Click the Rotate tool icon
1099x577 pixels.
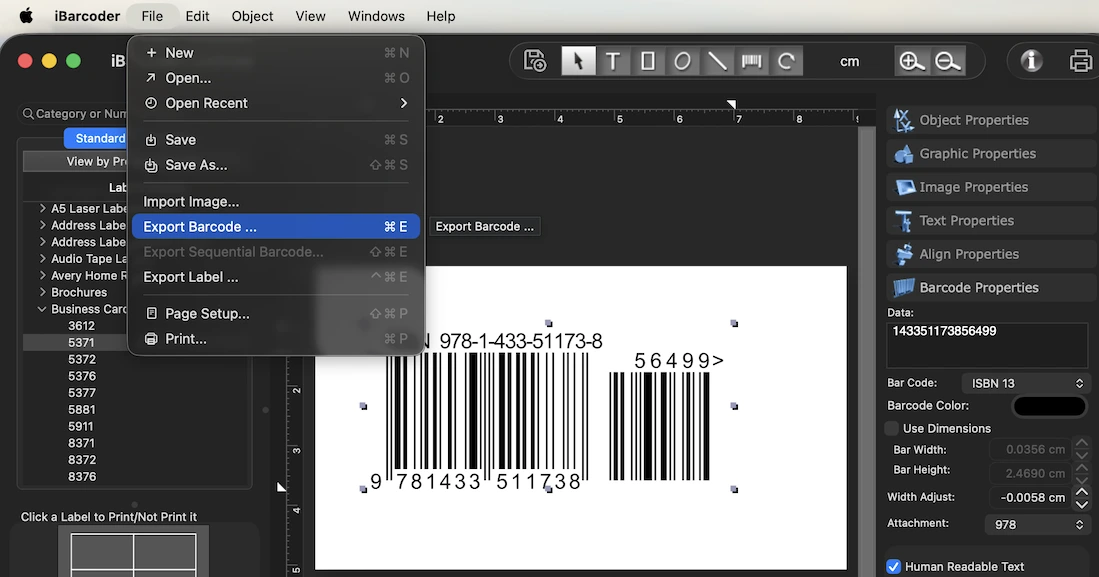coord(786,61)
